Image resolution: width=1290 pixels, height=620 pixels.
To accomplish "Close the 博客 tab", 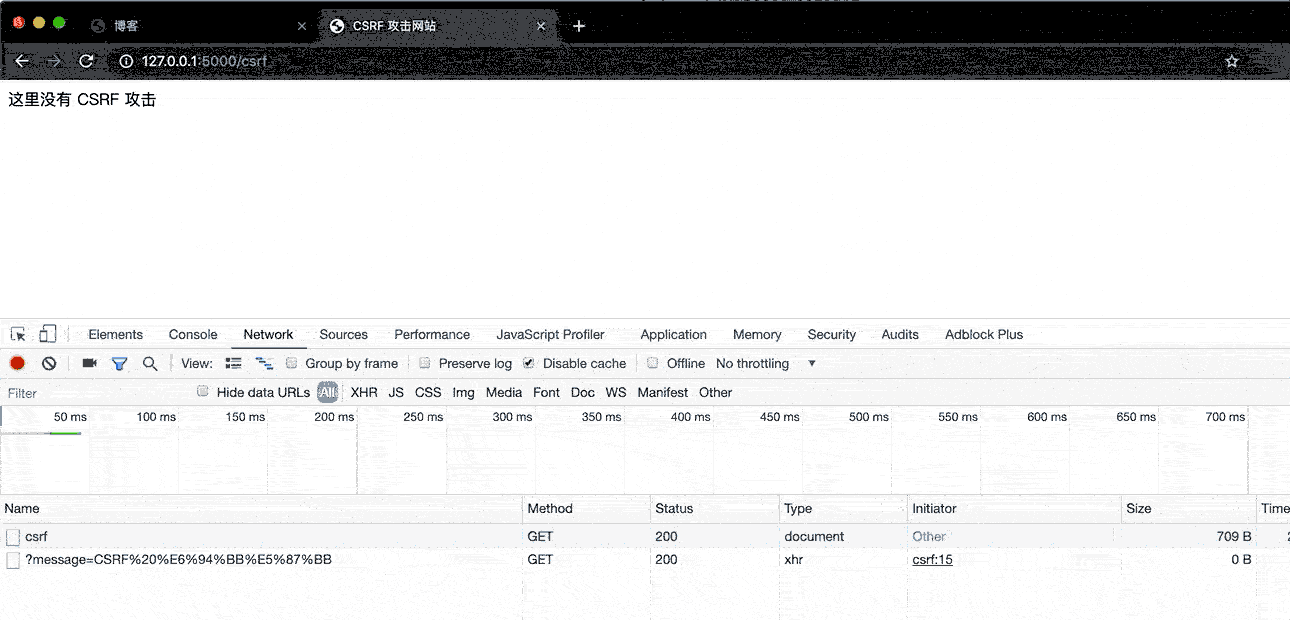I will click(302, 26).
